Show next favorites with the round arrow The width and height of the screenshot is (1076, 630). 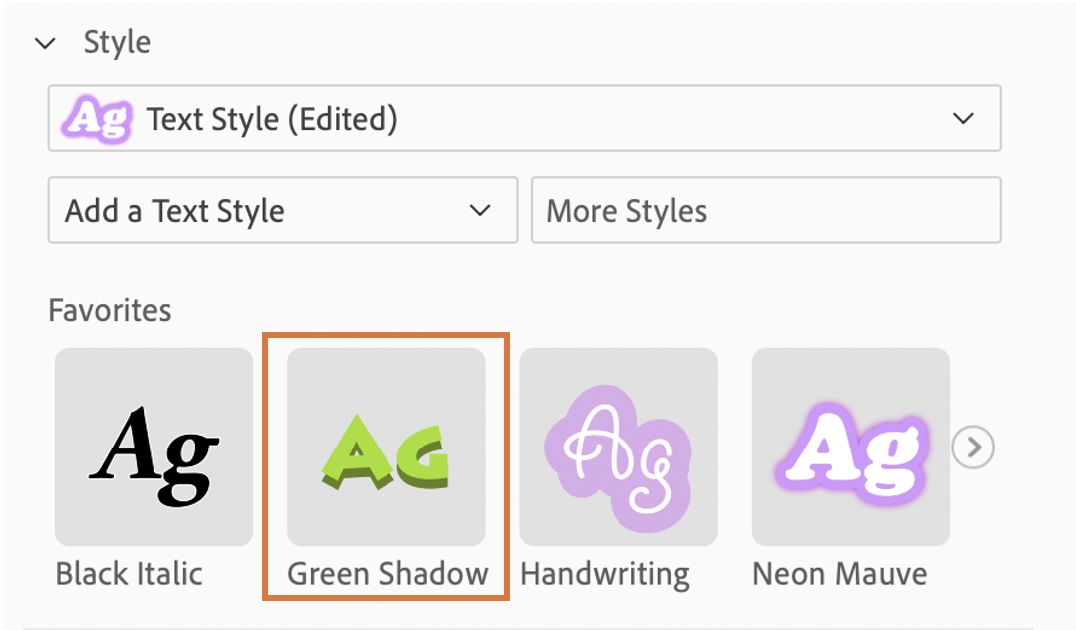coord(973,448)
